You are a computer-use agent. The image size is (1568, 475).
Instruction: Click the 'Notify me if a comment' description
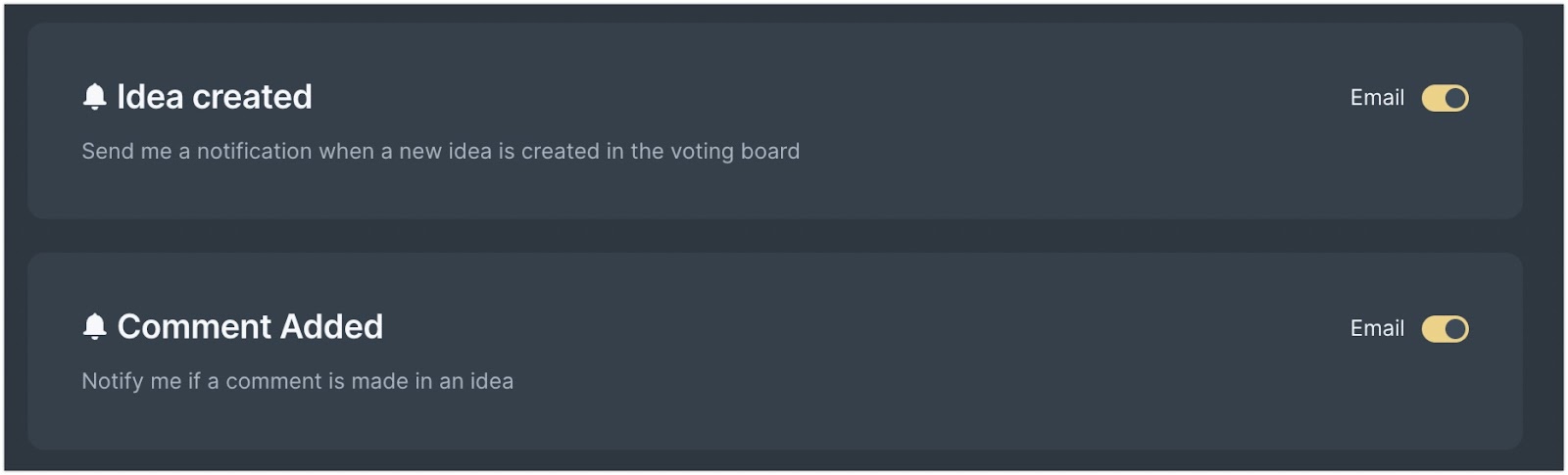pyautogui.click(x=297, y=381)
